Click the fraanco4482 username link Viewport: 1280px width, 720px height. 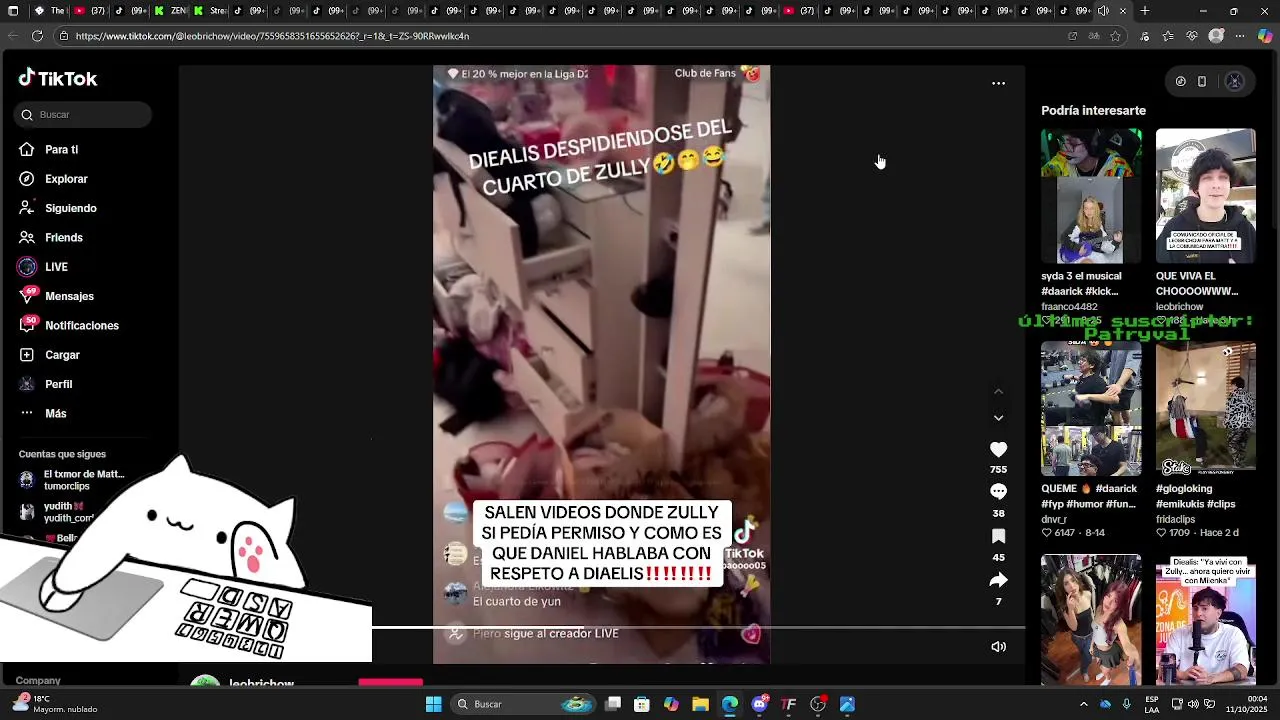point(1069,307)
